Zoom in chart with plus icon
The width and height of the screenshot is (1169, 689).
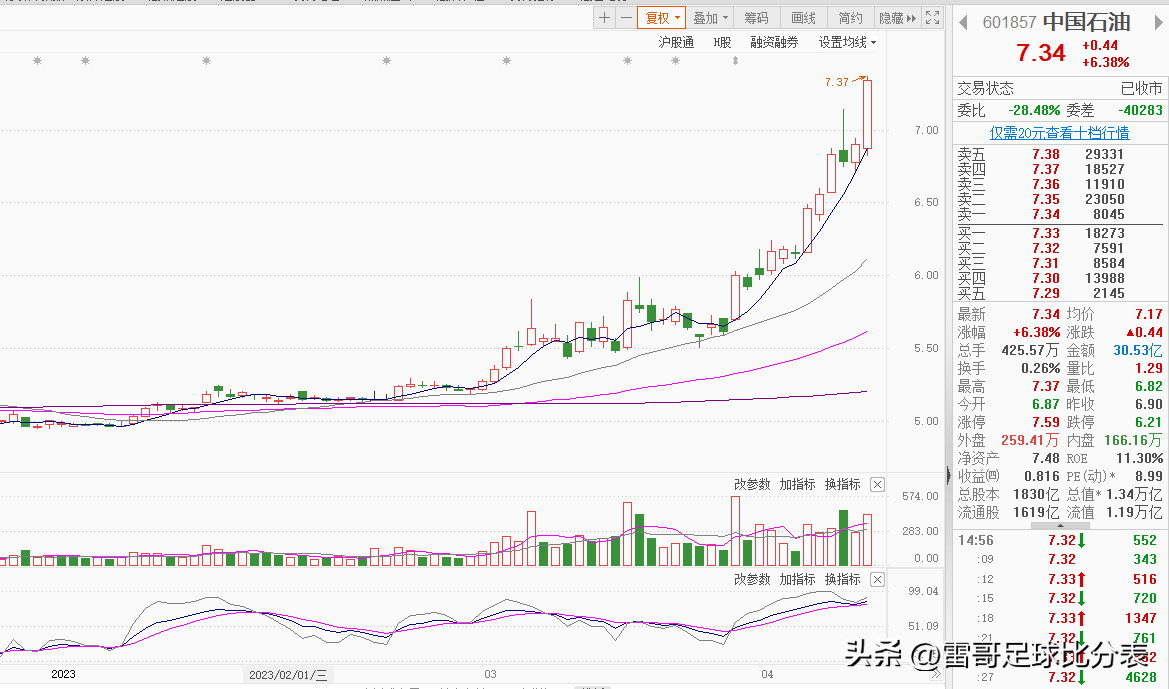(x=604, y=18)
